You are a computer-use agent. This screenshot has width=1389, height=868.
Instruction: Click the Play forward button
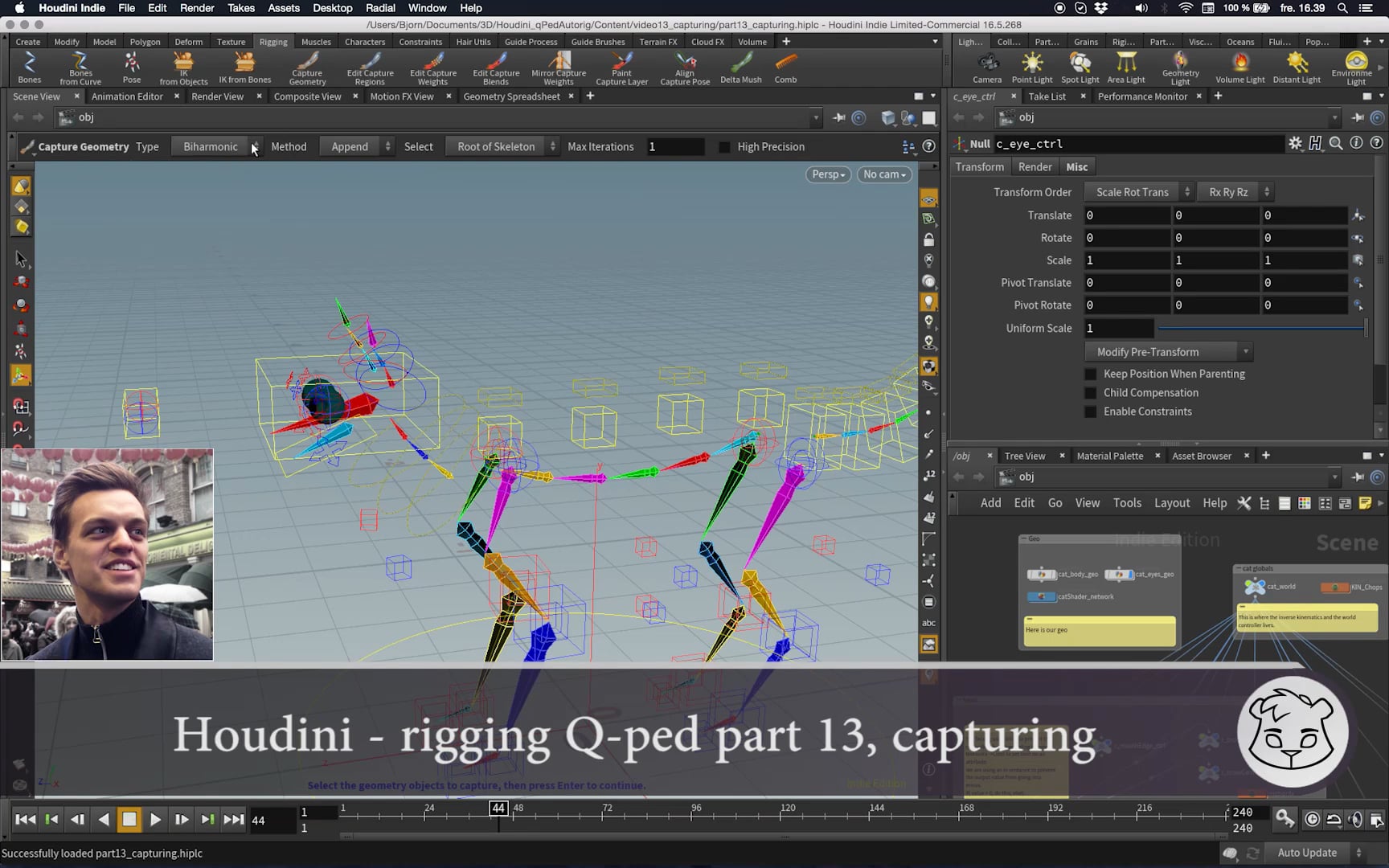tap(155, 820)
